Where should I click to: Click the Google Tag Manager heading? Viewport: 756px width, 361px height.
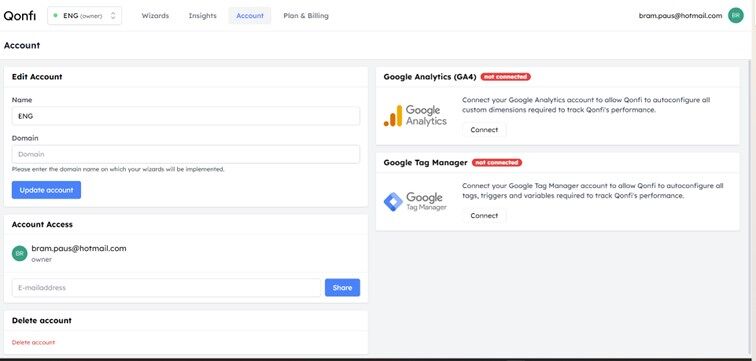pos(426,162)
